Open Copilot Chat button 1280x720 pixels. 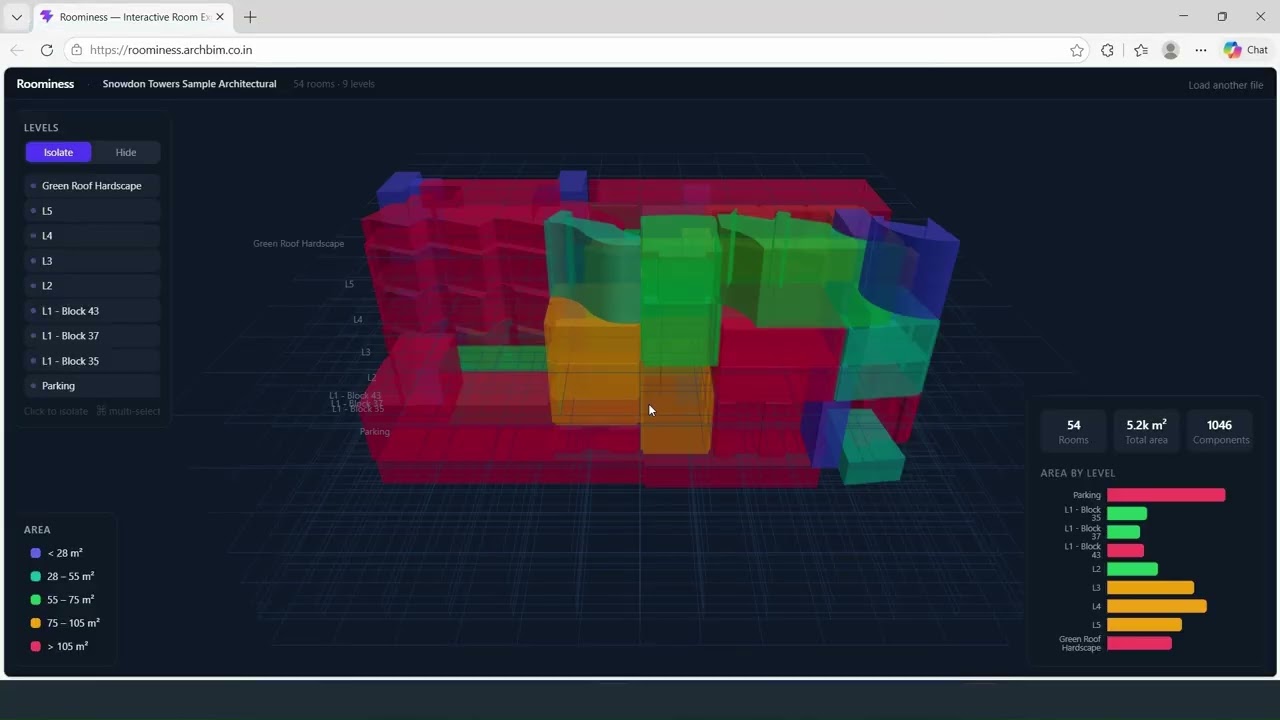tap(1246, 50)
